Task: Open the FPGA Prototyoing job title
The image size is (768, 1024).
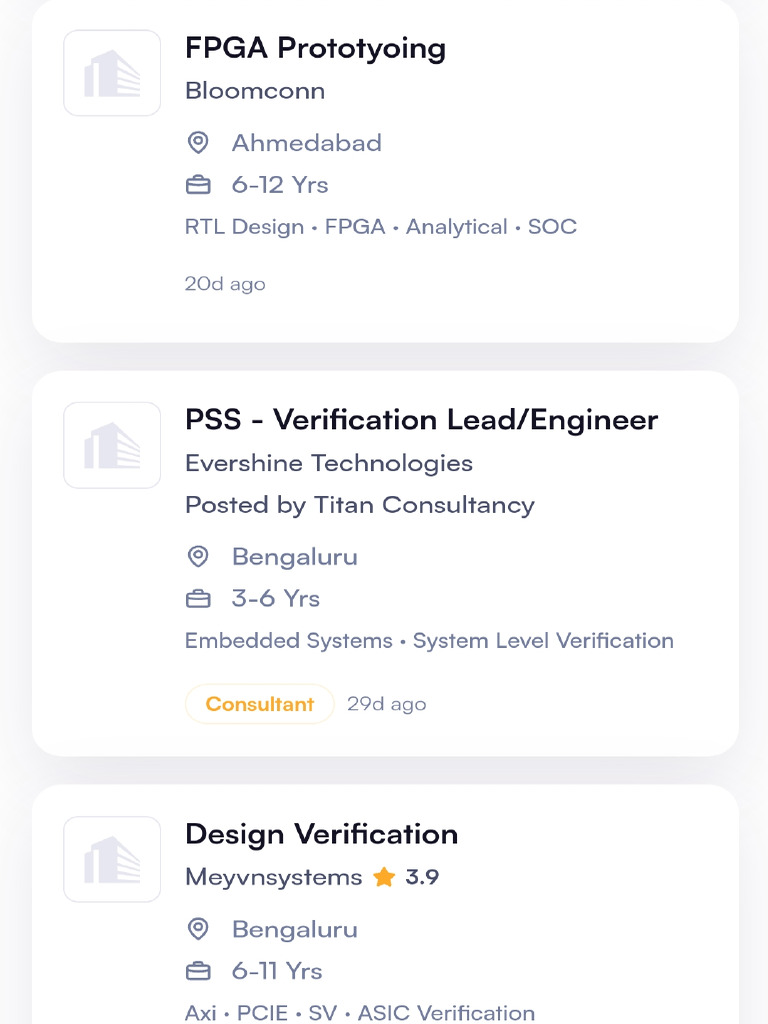Action: click(315, 48)
